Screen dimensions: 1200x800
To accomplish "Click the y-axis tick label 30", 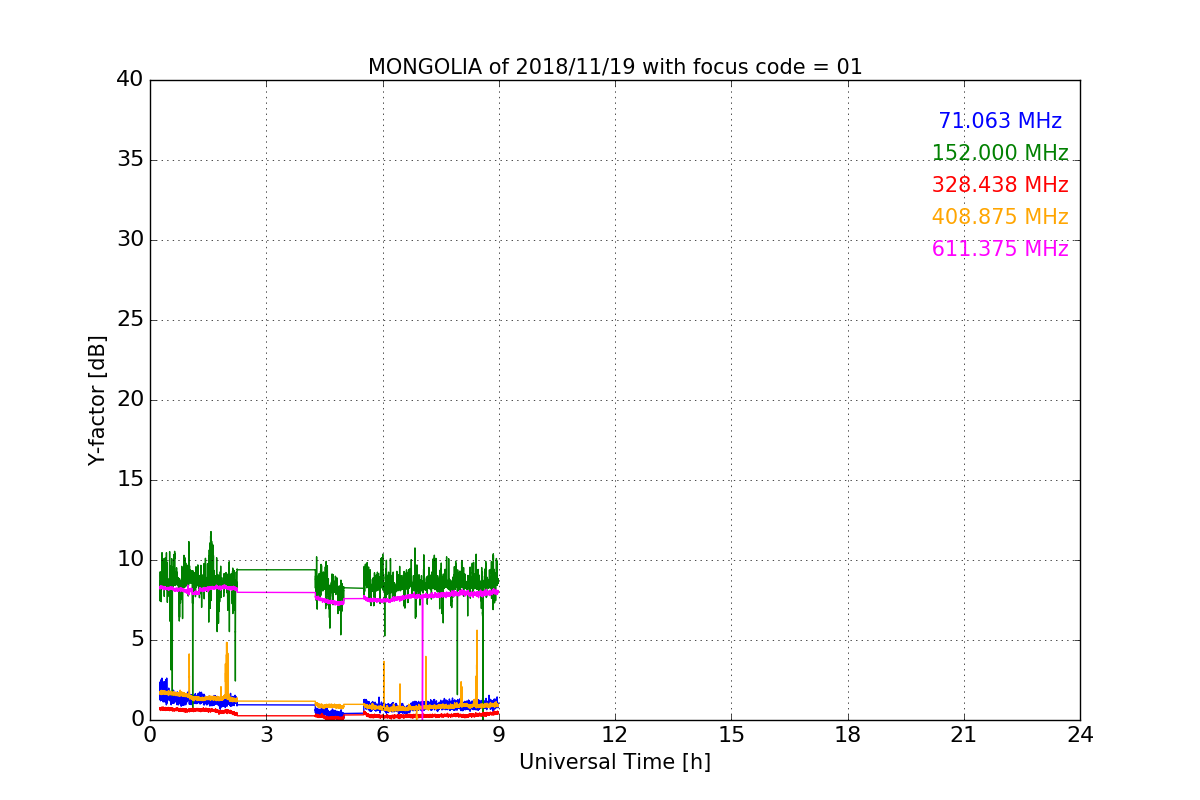I will [x=130, y=240].
